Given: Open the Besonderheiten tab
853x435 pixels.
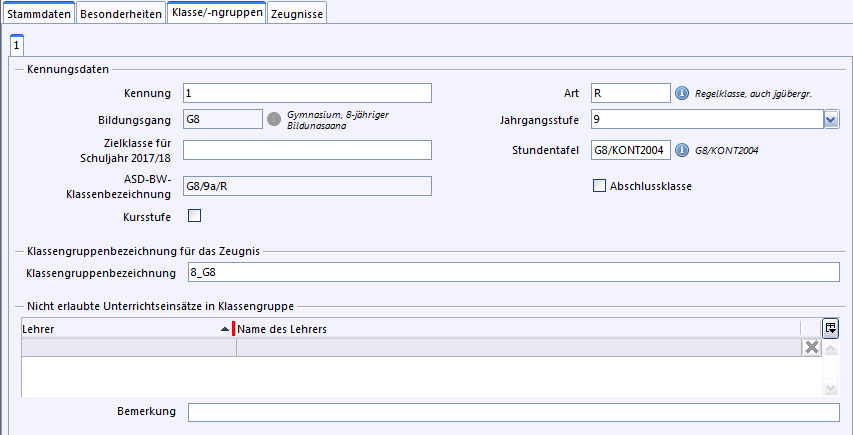Looking at the screenshot, I should tap(120, 15).
